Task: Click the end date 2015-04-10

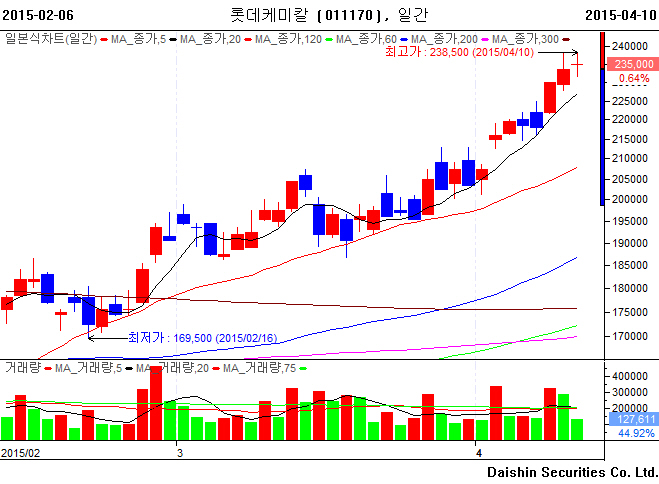Action: (x=621, y=15)
